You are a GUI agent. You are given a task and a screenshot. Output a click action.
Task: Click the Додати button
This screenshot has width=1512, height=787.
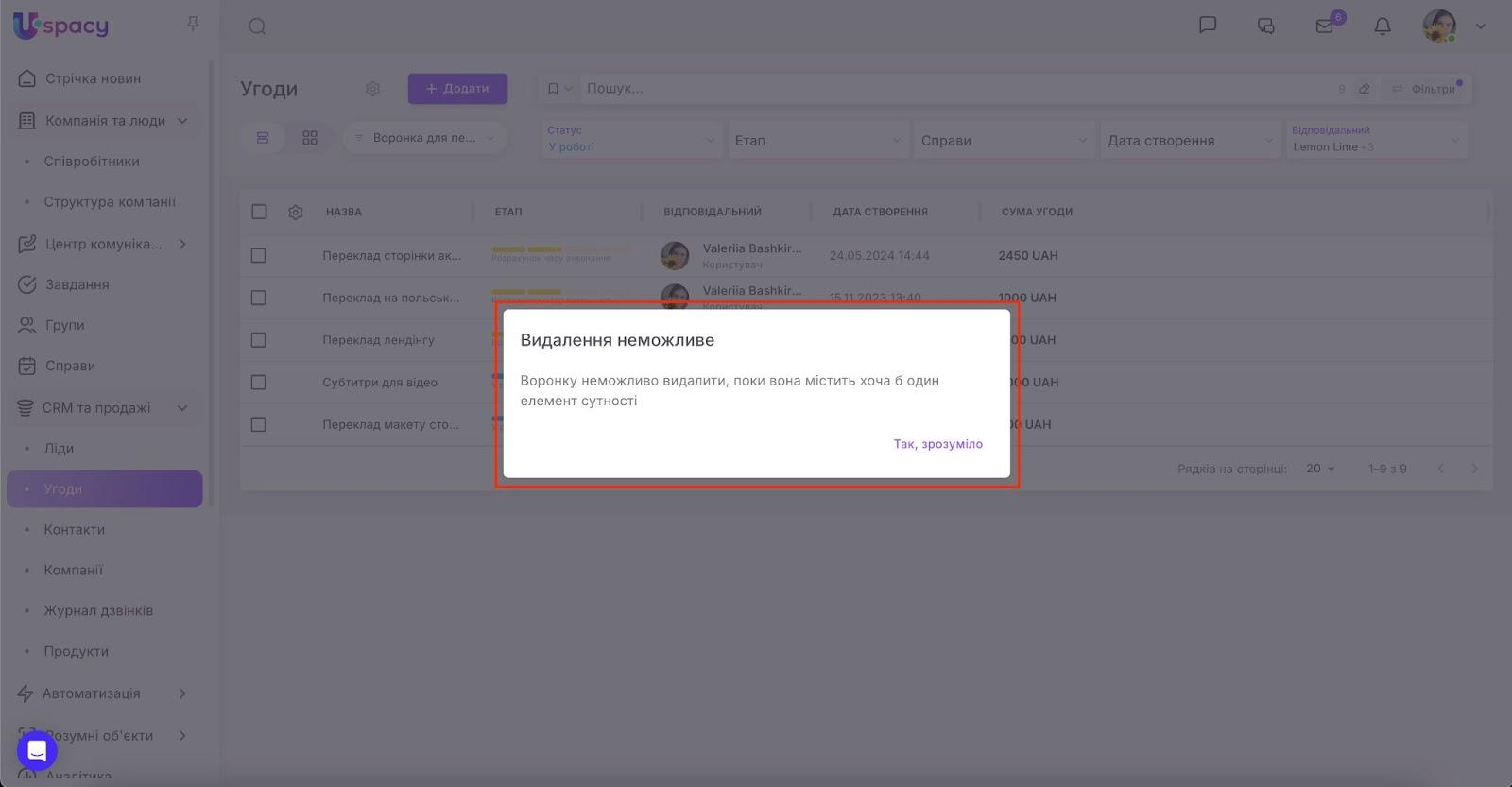click(457, 89)
